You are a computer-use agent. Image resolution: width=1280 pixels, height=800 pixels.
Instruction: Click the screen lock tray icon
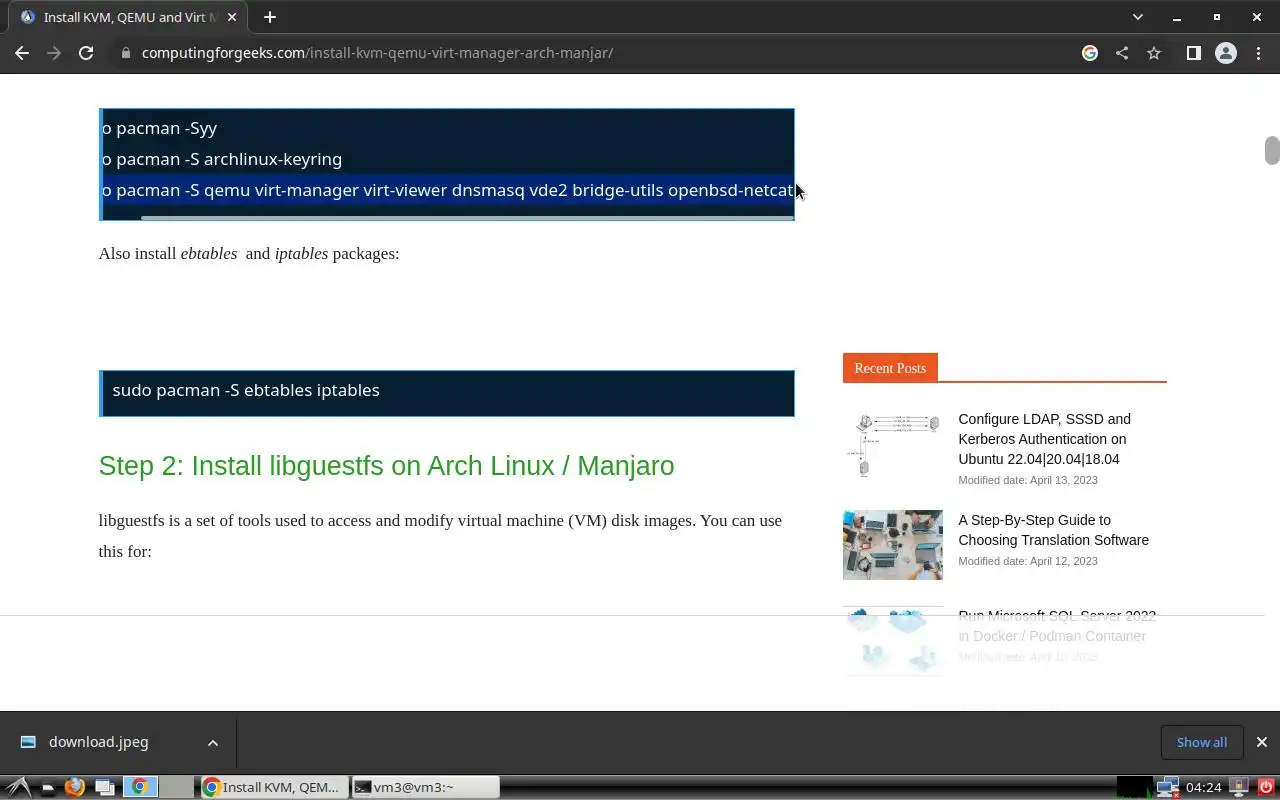pyautogui.click(x=1238, y=787)
